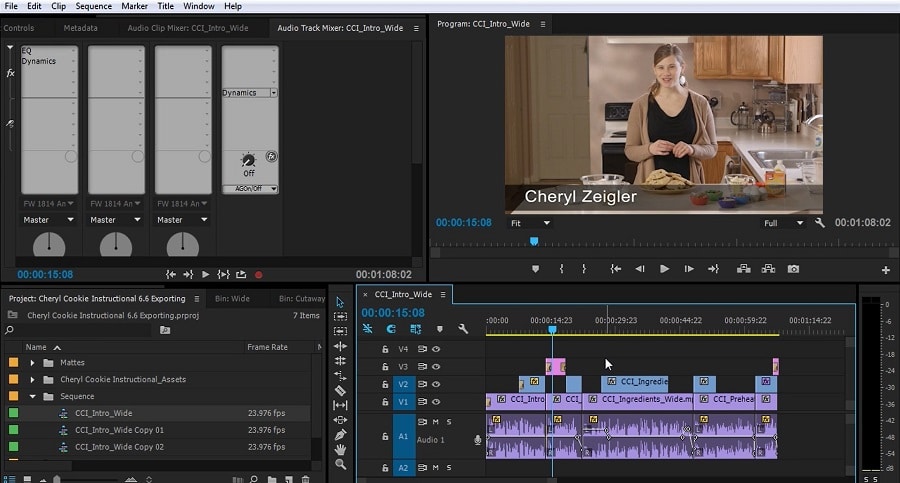Image resolution: width=900 pixels, height=483 pixels.
Task: Select CCI_Intro_Wide Copy 01 sequence
Action: point(119,430)
